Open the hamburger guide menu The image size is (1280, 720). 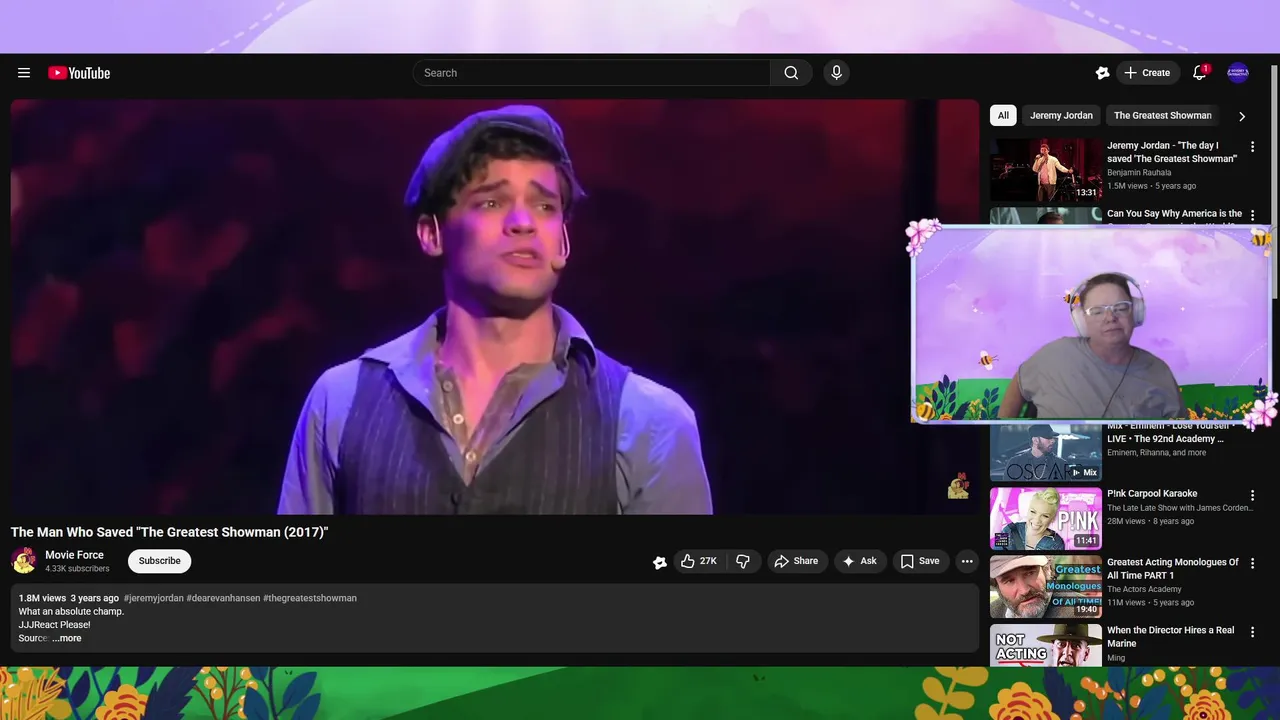pyautogui.click(x=24, y=73)
